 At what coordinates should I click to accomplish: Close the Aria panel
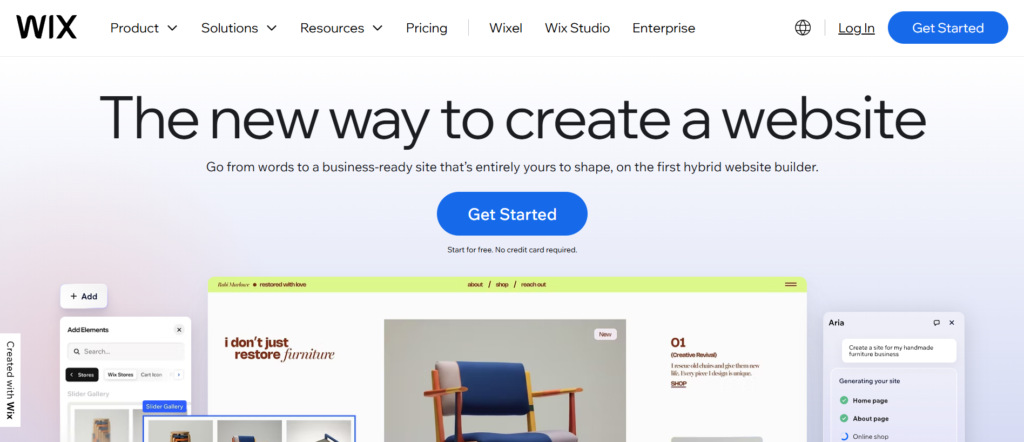pos(952,323)
